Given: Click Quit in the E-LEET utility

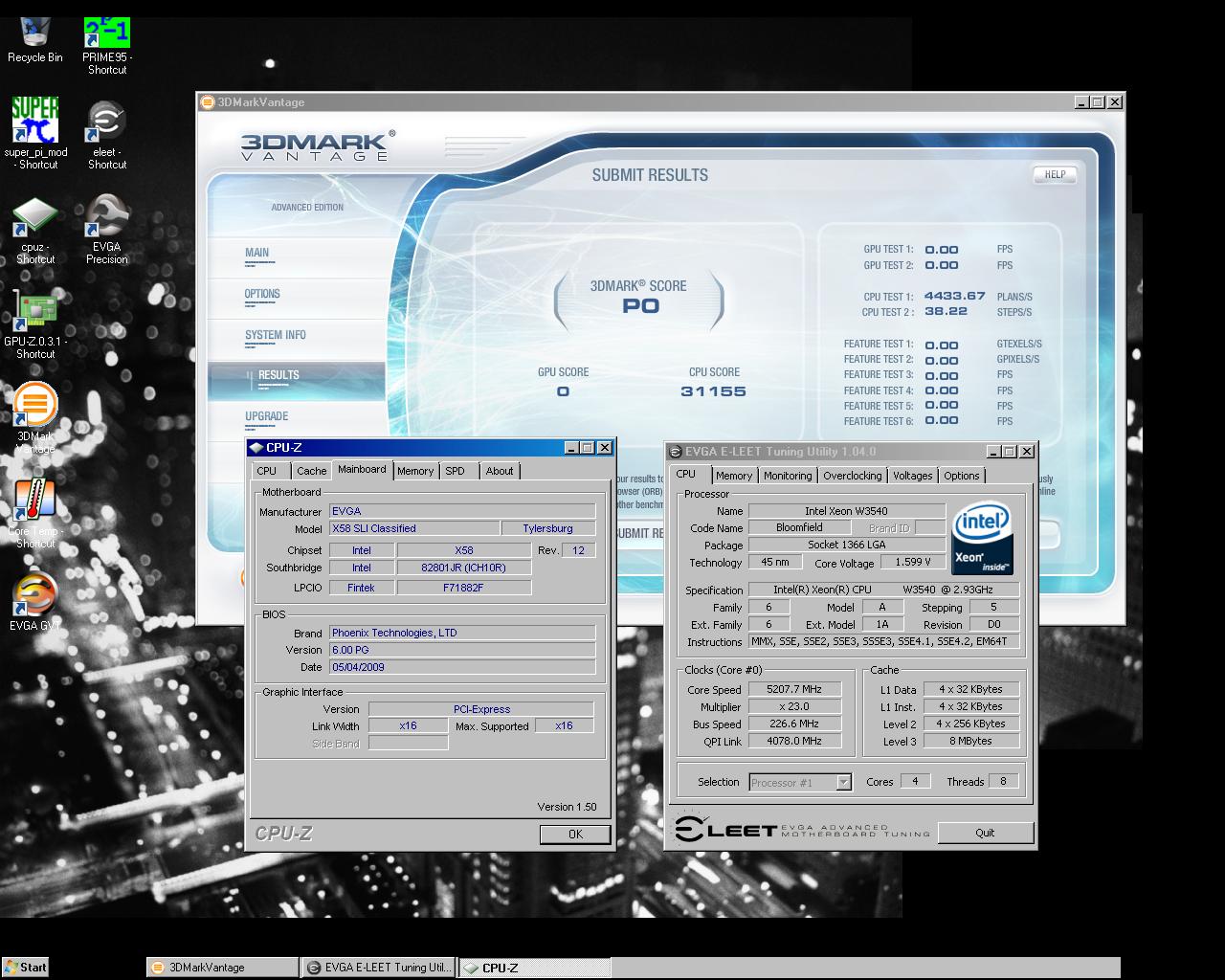Looking at the screenshot, I should [985, 833].
